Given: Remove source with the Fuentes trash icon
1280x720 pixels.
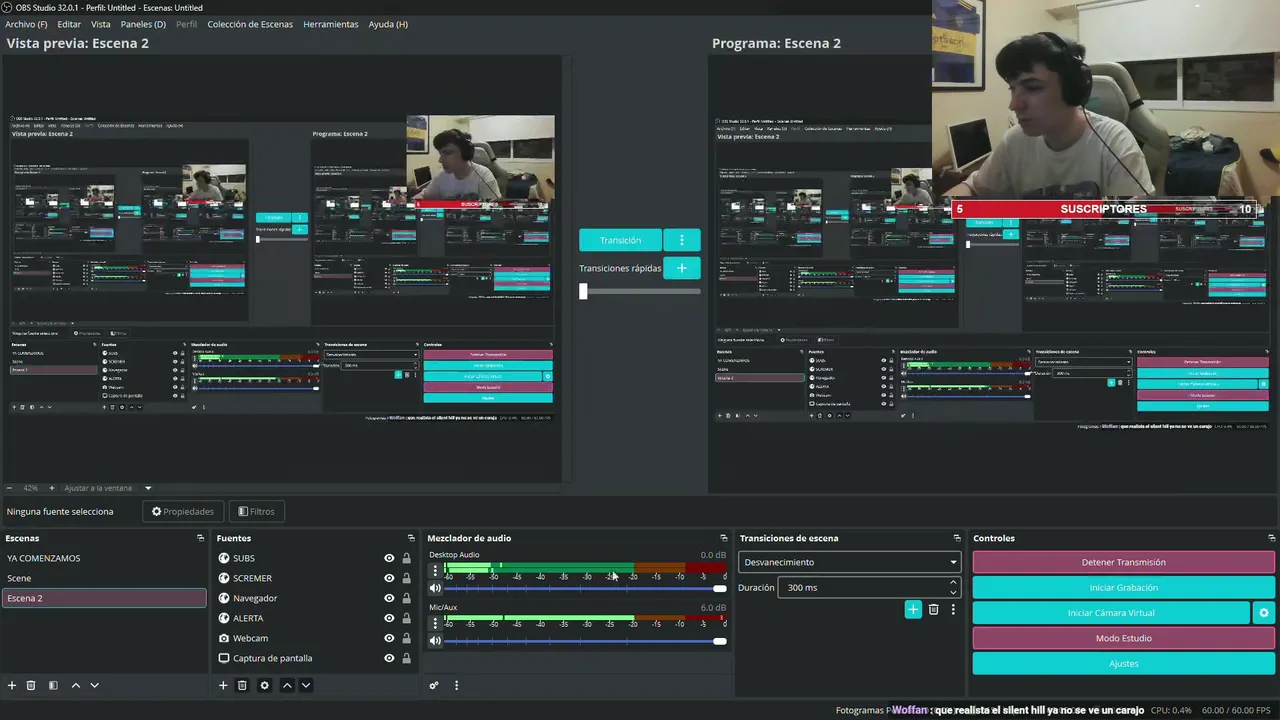Looking at the screenshot, I should click(x=242, y=685).
